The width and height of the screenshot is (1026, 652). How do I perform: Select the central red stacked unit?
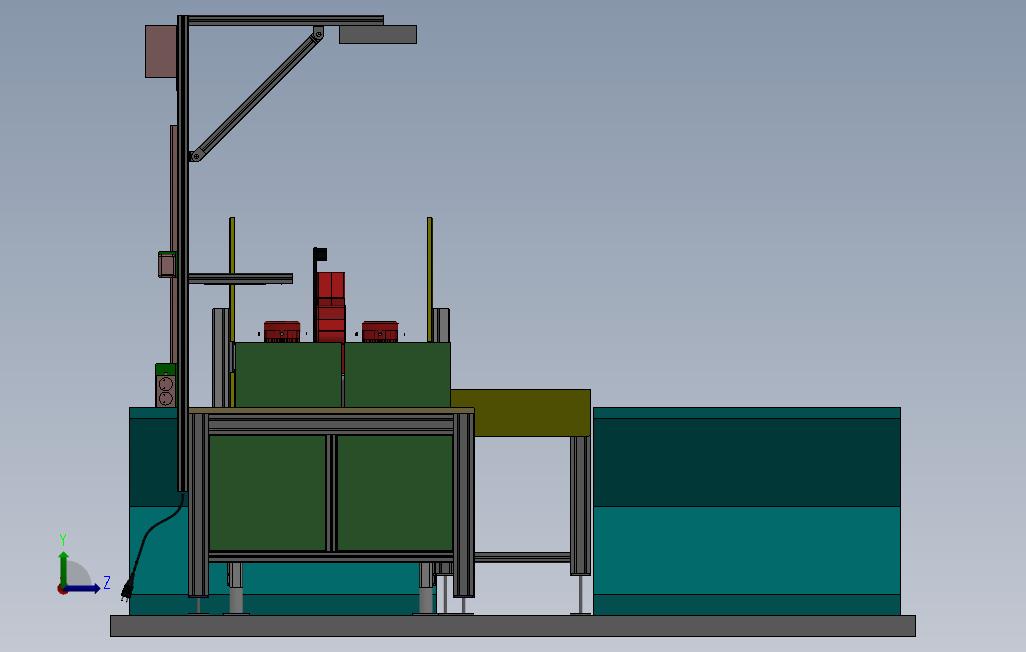tap(330, 308)
